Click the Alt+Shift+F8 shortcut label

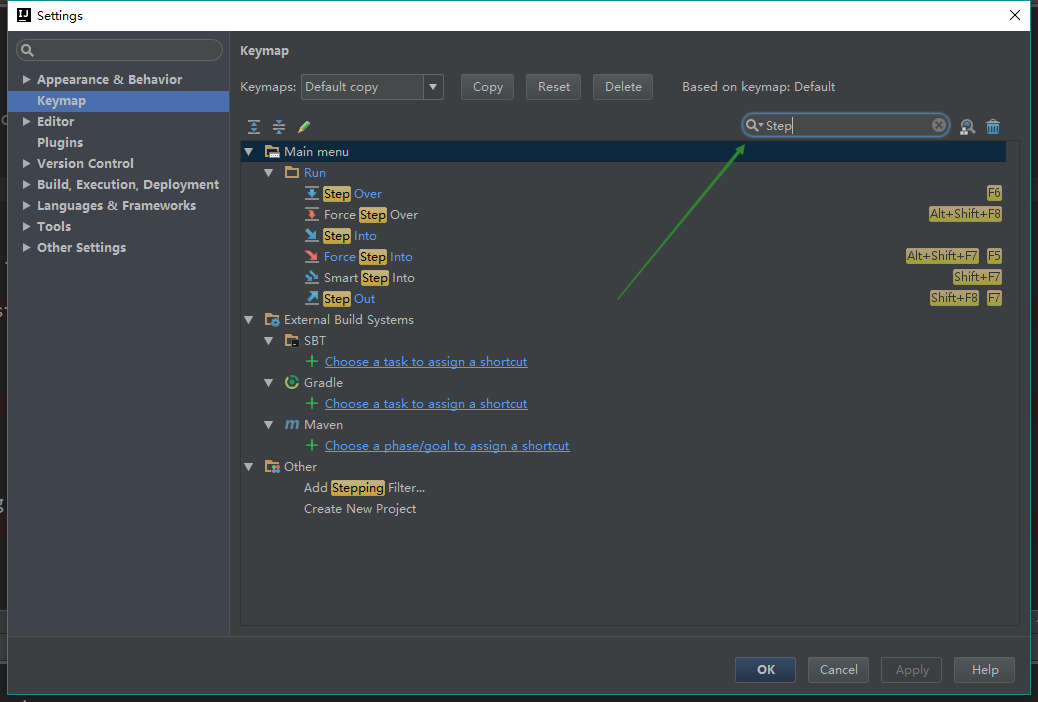point(965,214)
